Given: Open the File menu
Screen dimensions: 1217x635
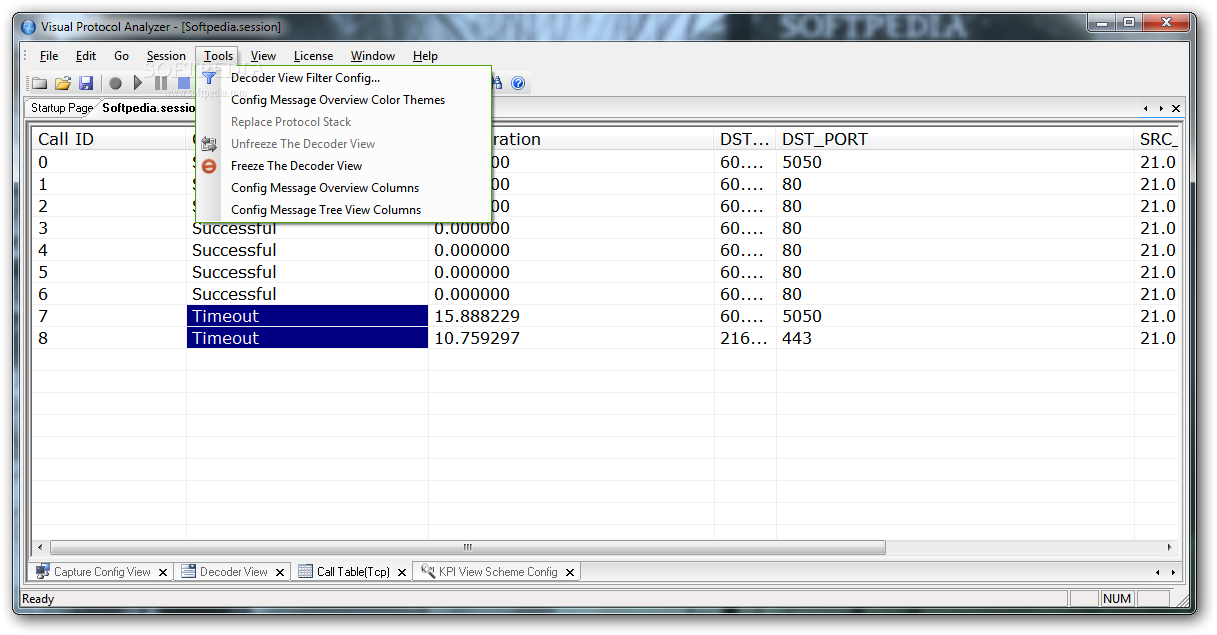Looking at the screenshot, I should coord(49,56).
